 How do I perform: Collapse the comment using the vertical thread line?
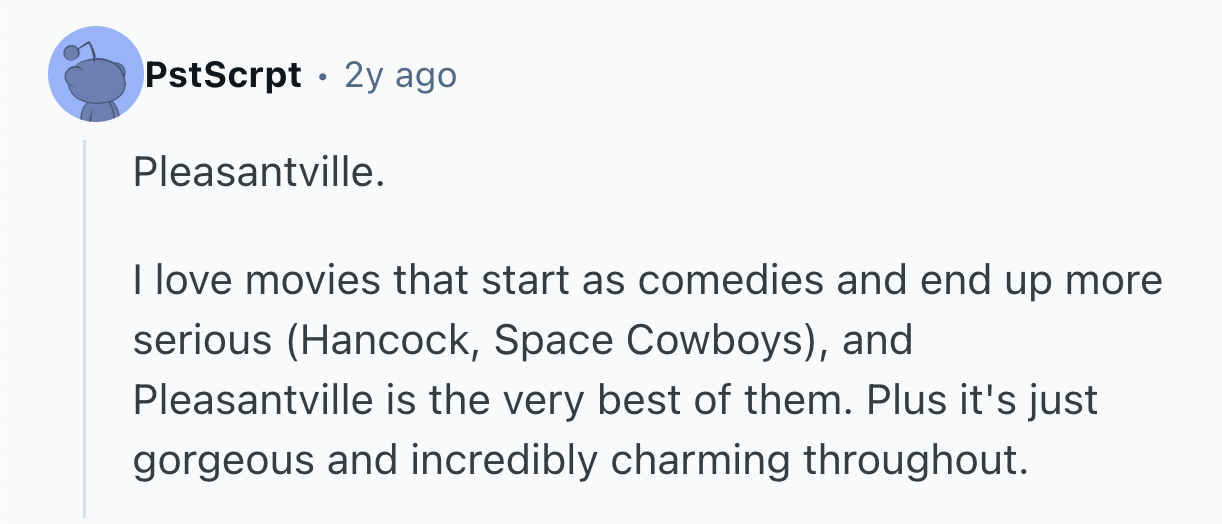point(85,330)
